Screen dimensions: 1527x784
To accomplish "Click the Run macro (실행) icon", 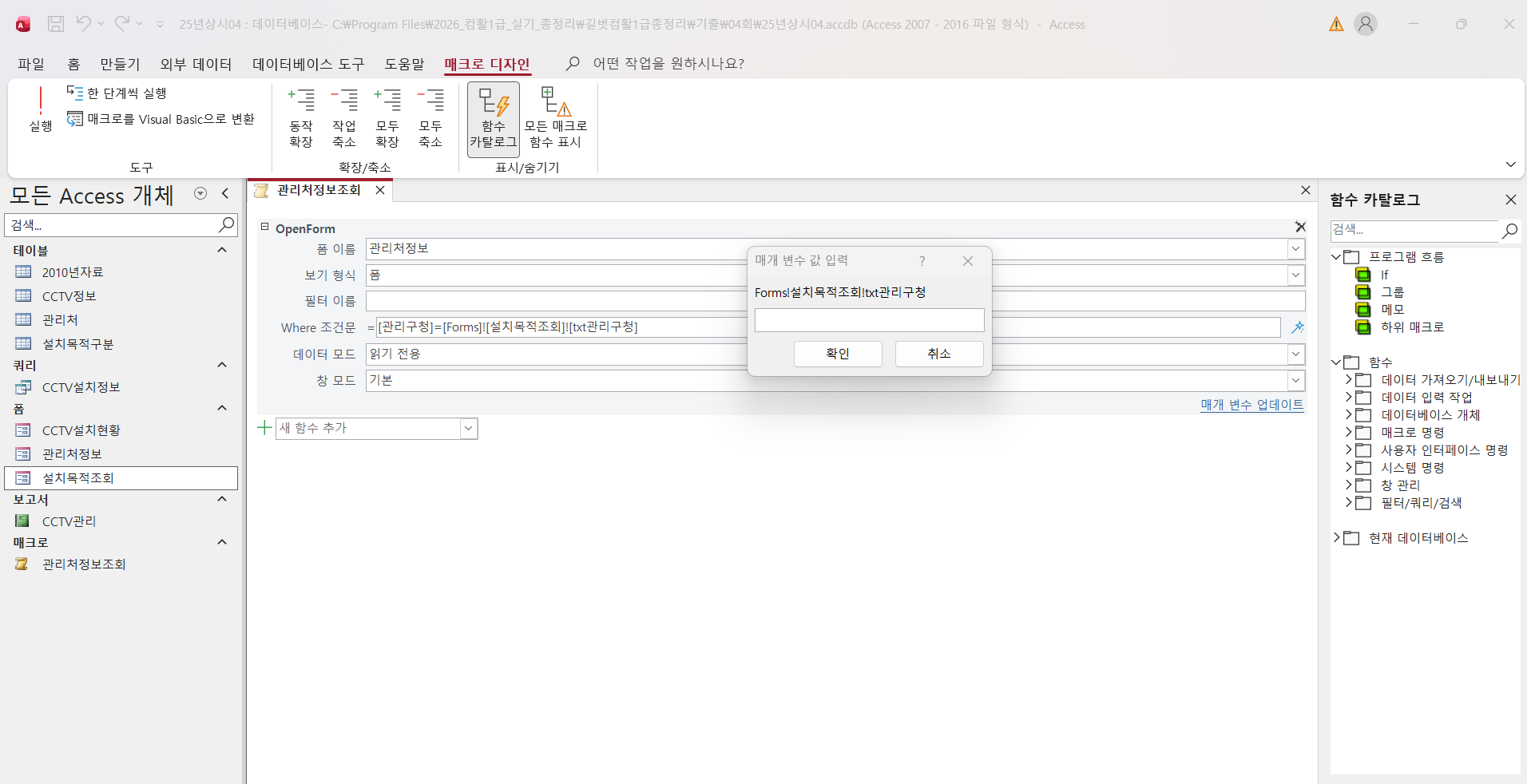I will (x=41, y=109).
